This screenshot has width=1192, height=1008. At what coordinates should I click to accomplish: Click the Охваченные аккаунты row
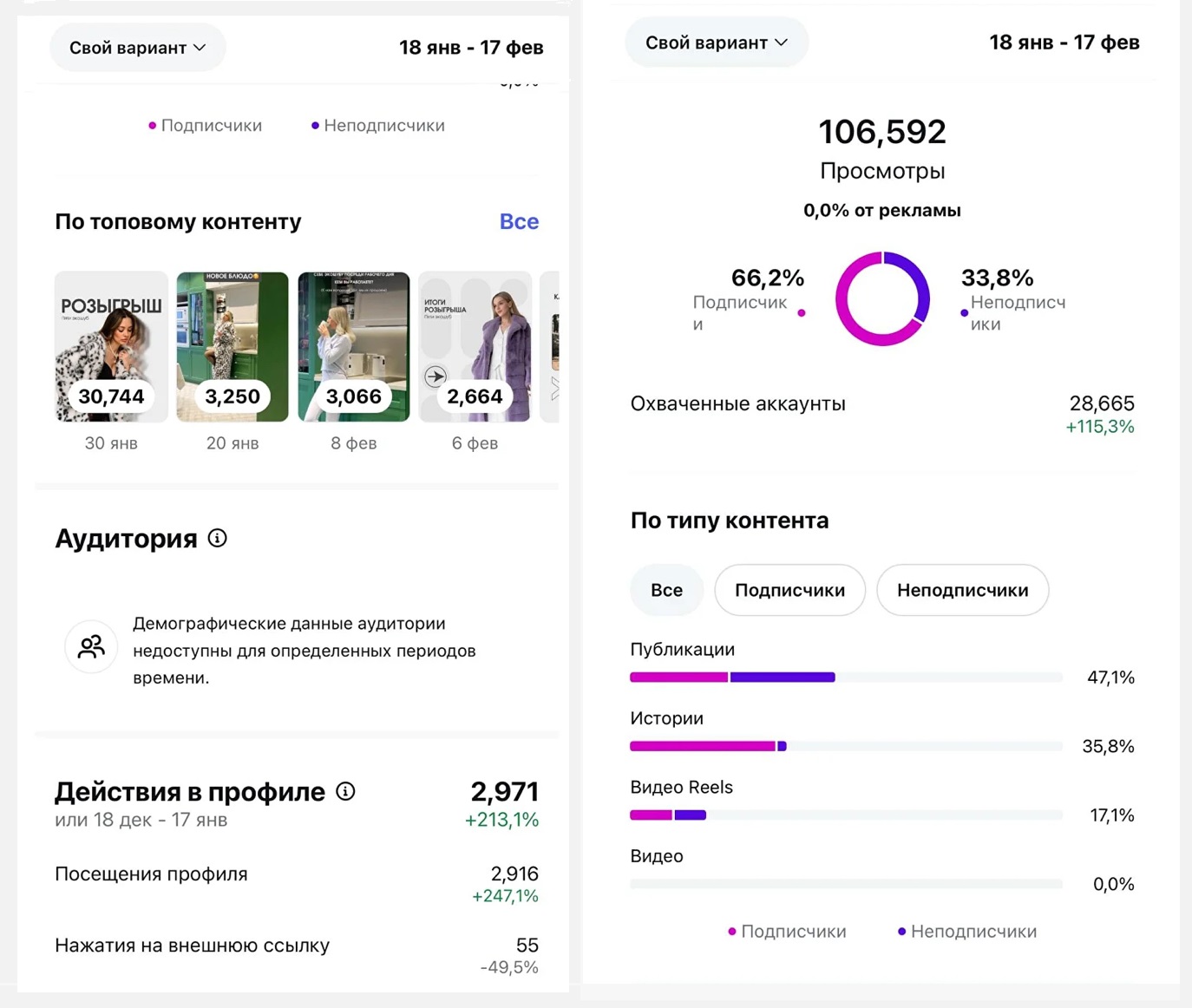click(x=881, y=414)
